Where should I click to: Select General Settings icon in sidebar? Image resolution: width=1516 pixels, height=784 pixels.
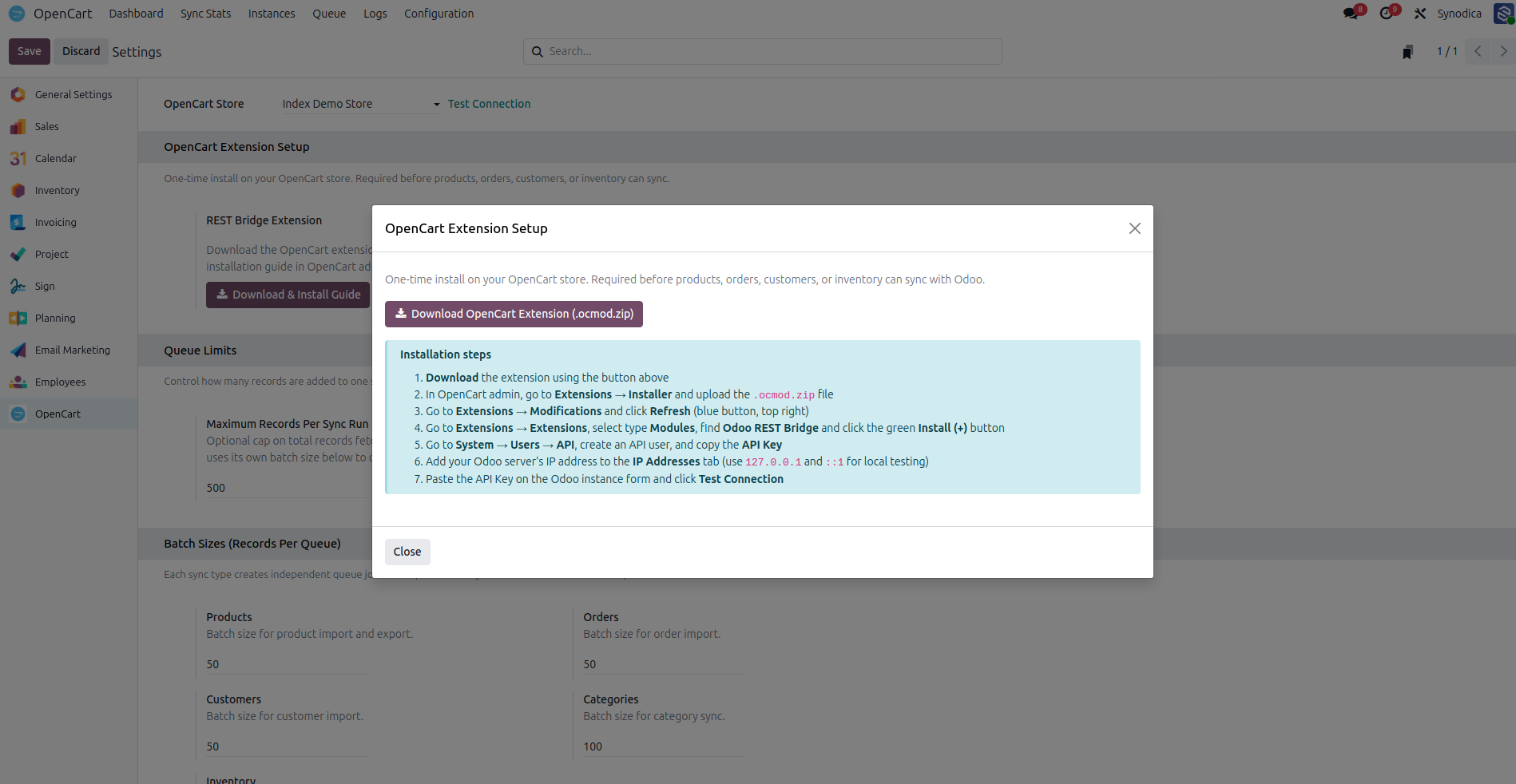click(18, 94)
